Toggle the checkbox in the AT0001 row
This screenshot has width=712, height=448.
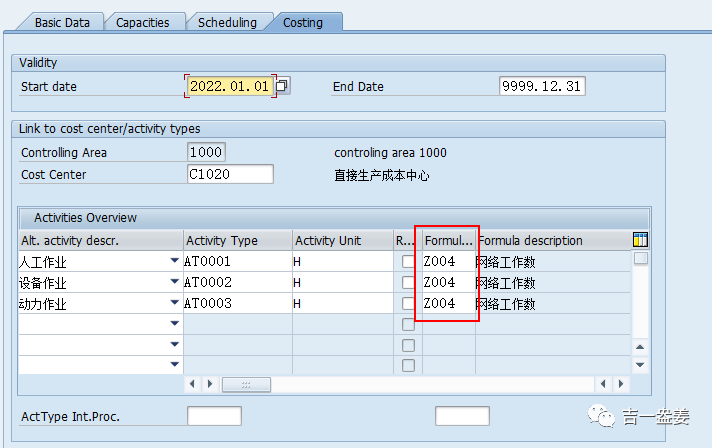pos(408,261)
